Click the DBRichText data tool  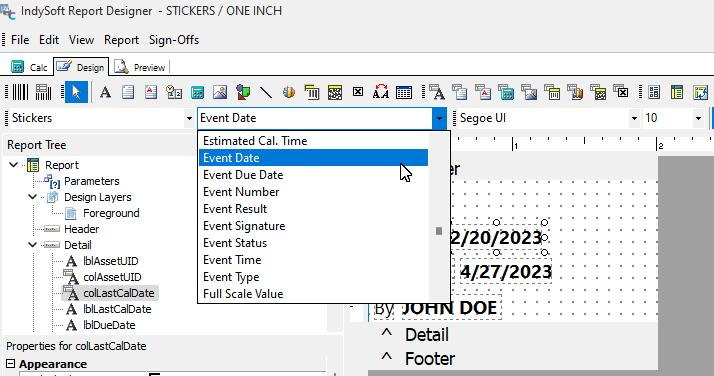pyautogui.click(x=483, y=92)
